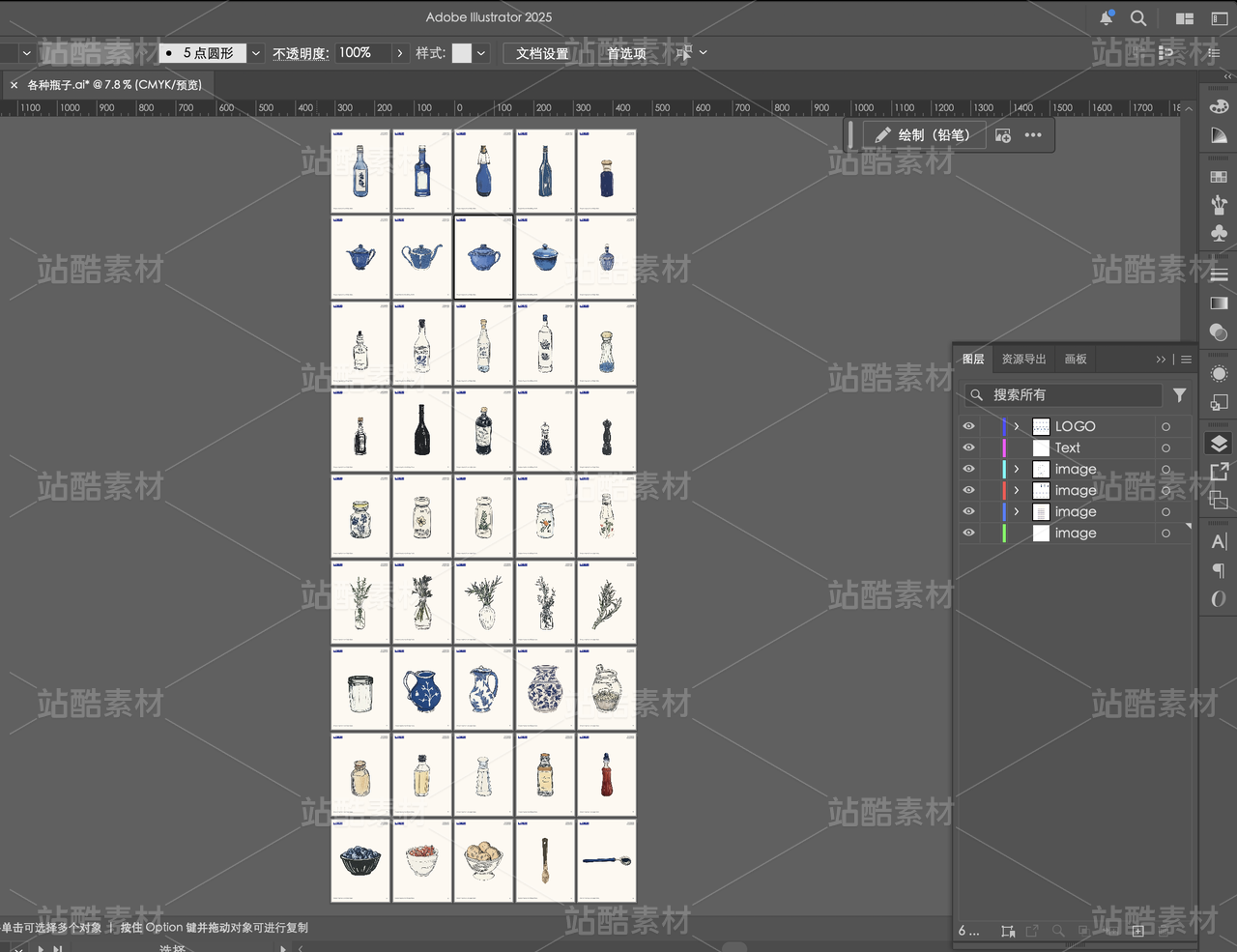The image size is (1237, 952).
Task: Expand the blue image layer
Action: click(x=1017, y=511)
